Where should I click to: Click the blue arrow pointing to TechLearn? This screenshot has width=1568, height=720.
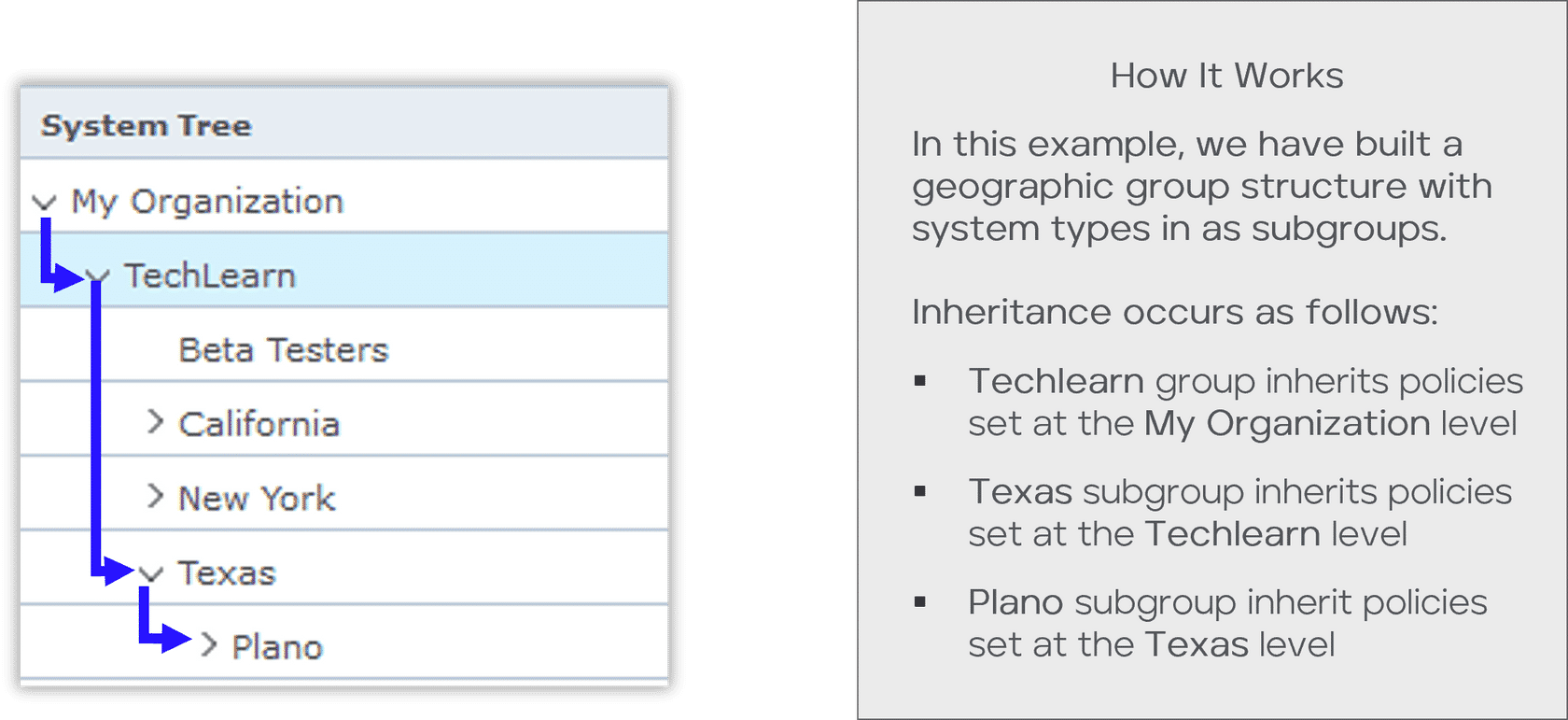click(x=65, y=276)
